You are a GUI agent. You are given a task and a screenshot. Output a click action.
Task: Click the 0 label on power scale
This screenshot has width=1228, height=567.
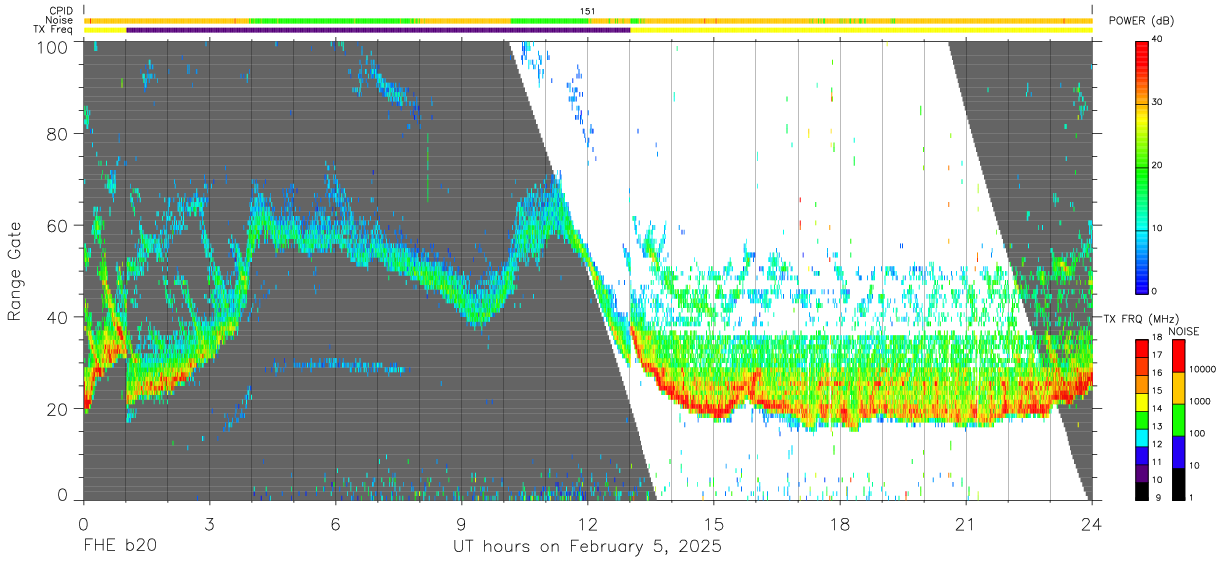point(1156,291)
